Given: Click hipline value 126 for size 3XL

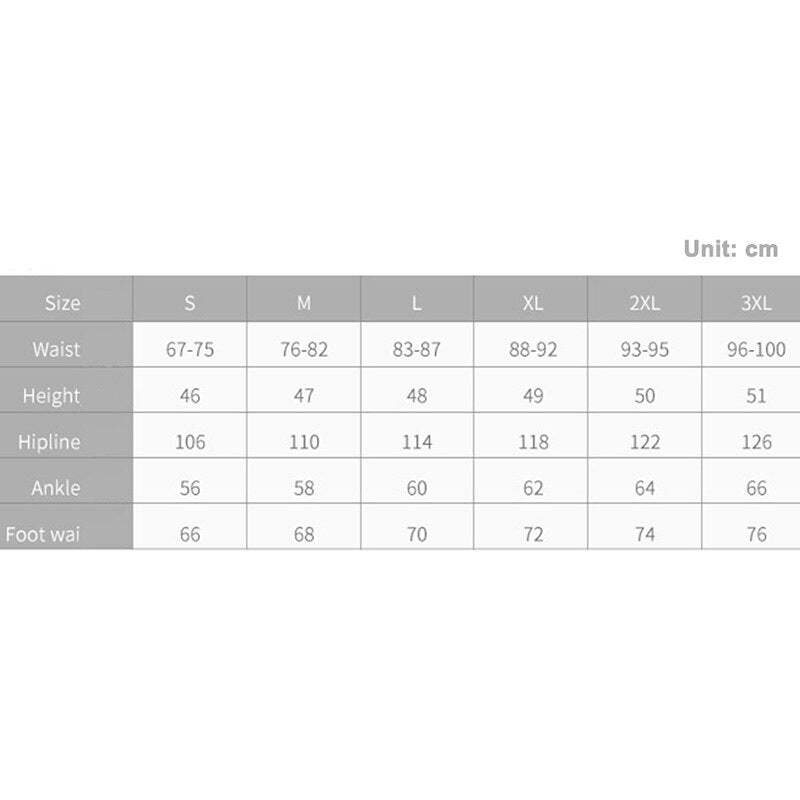Looking at the screenshot, I should (756, 442).
